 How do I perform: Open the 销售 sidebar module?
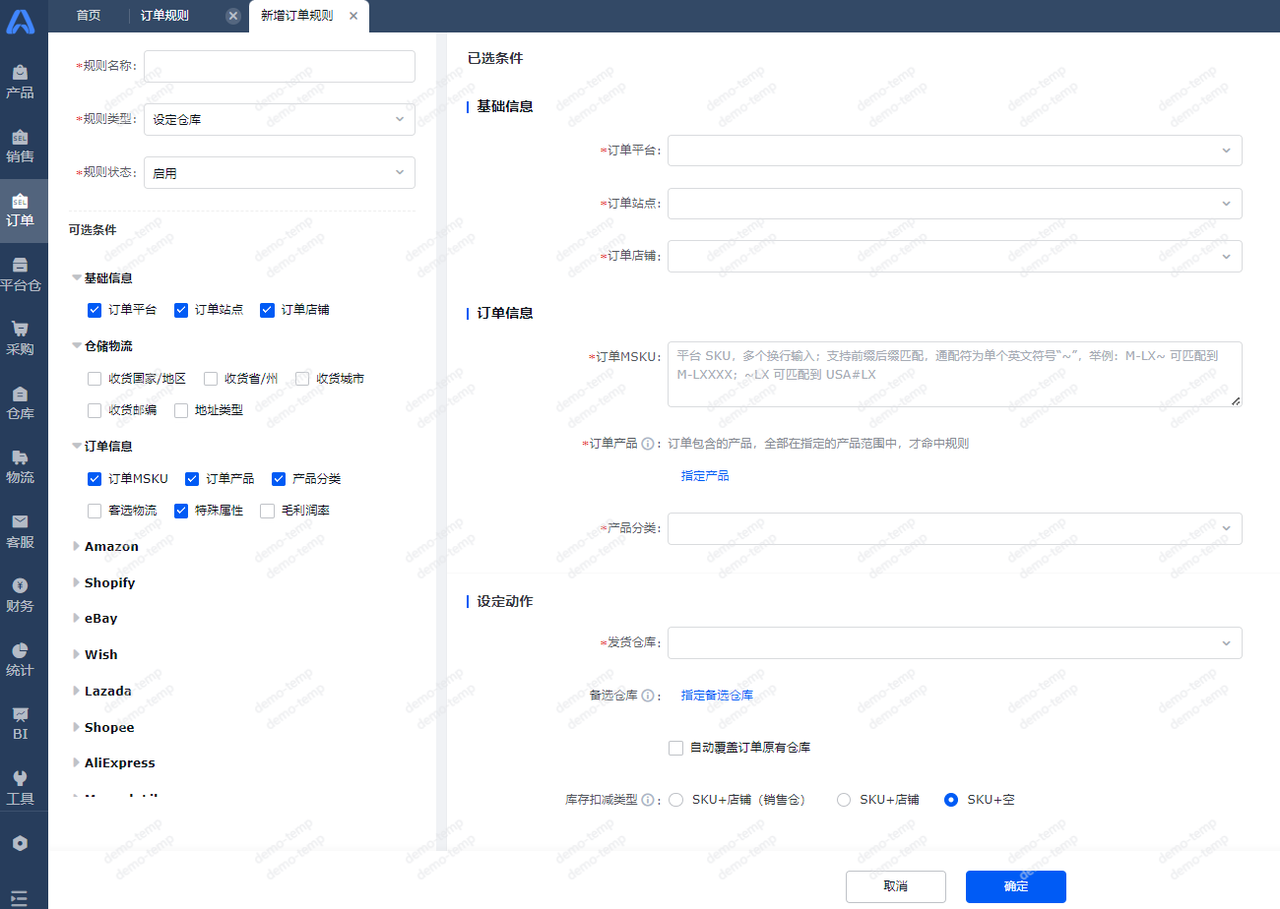20,146
